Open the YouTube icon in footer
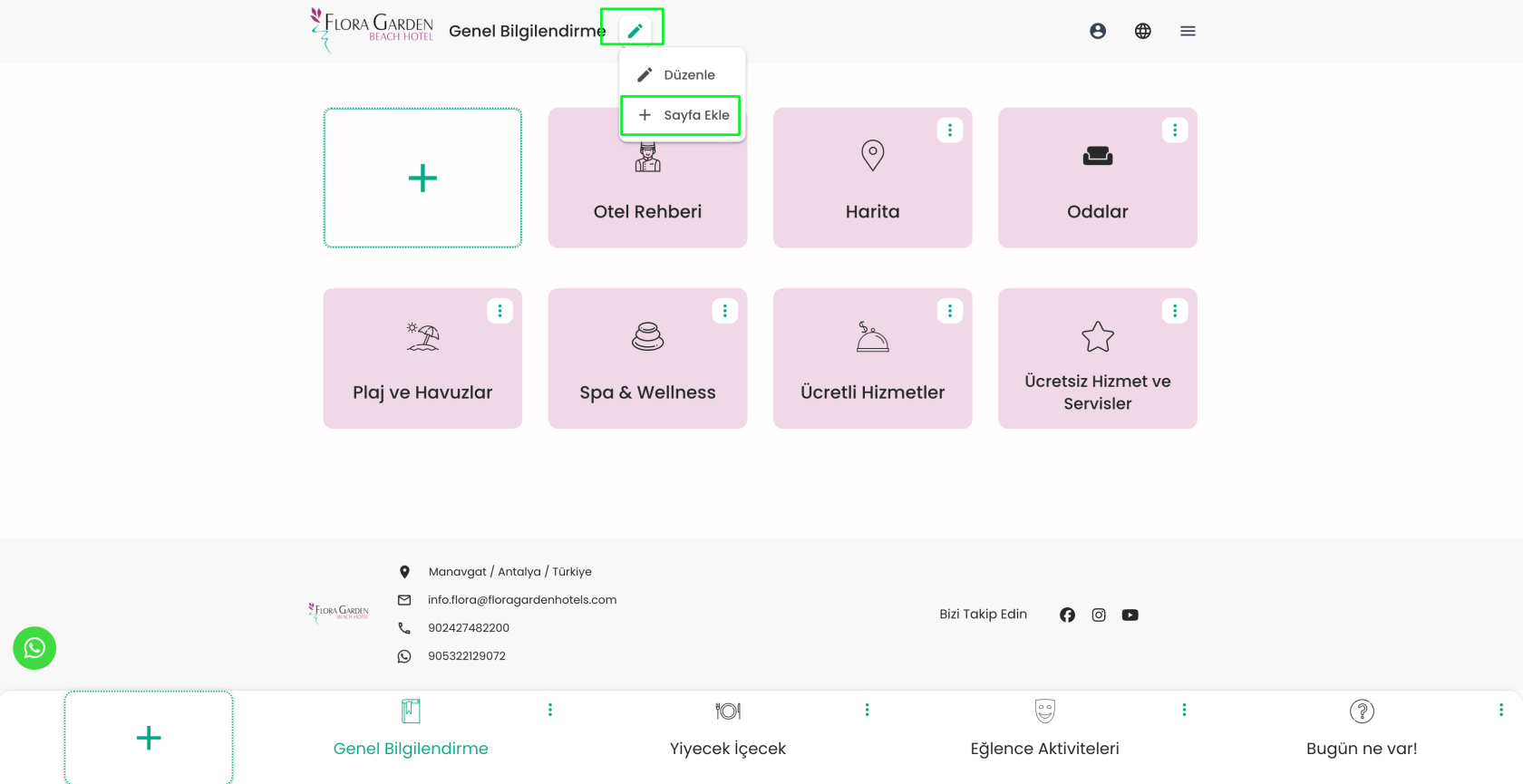Image resolution: width=1523 pixels, height=784 pixels. (x=1130, y=615)
